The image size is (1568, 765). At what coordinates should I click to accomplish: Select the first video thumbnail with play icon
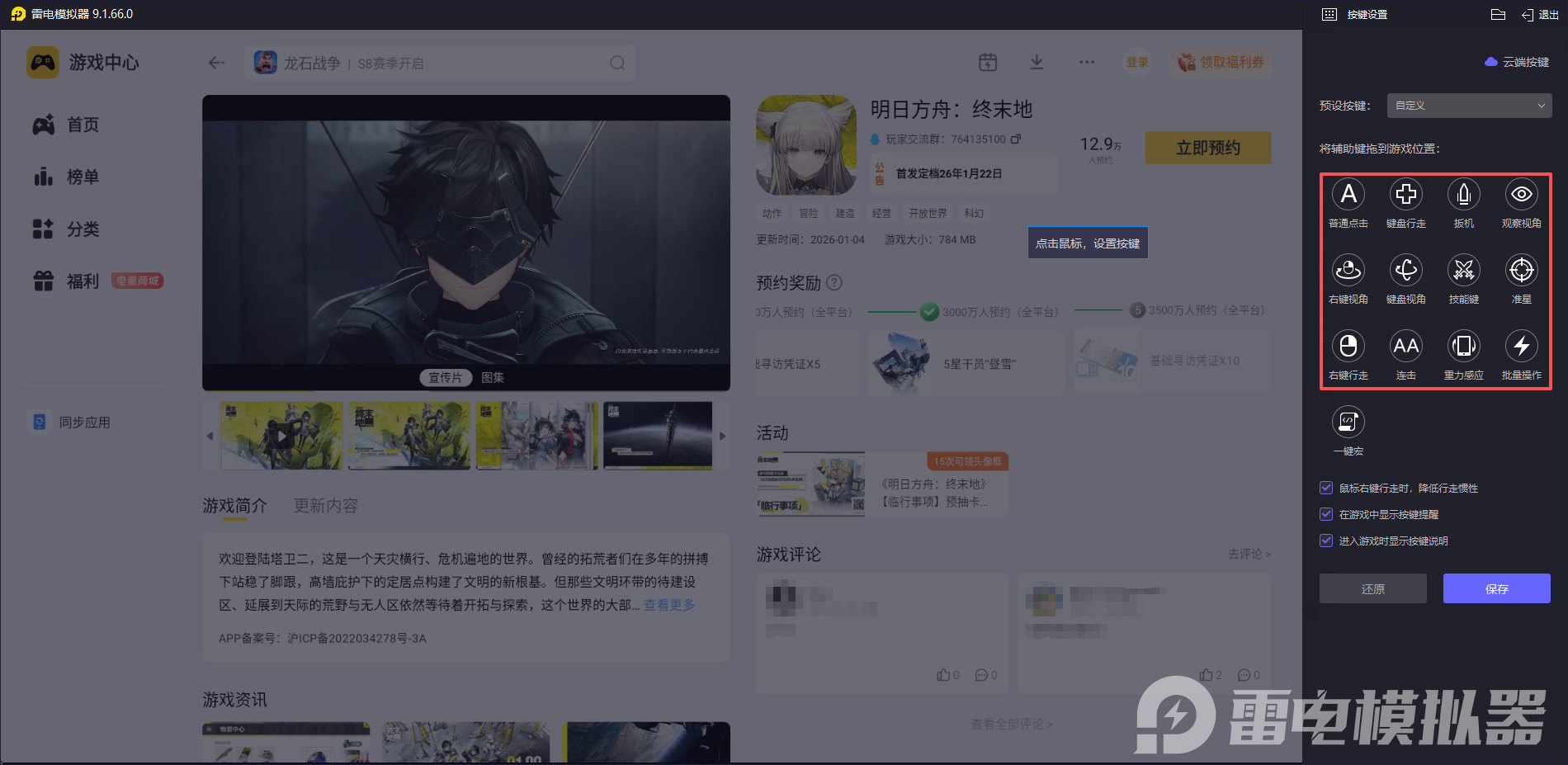point(281,436)
